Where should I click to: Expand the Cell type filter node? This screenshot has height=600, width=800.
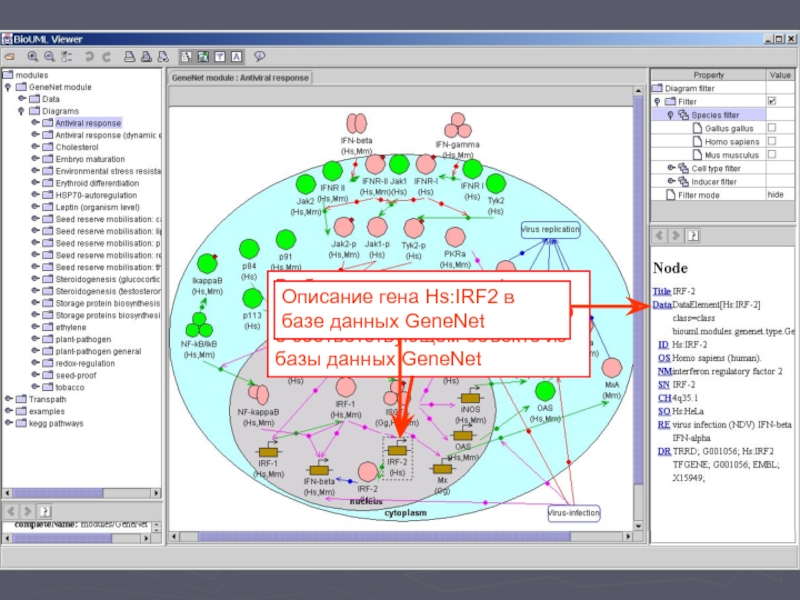click(x=670, y=168)
